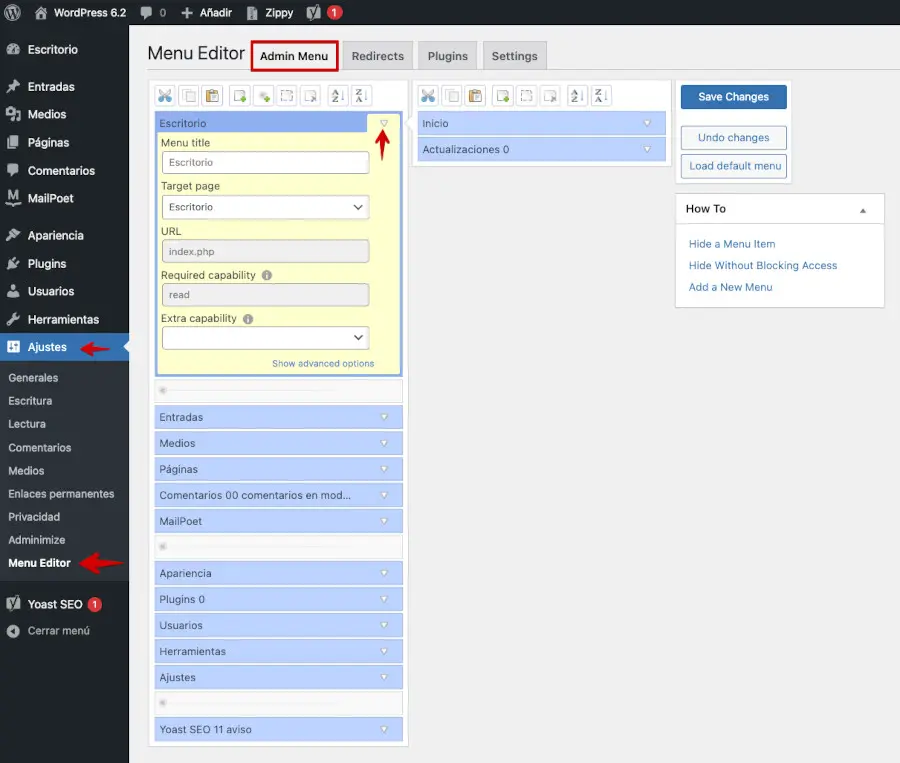Expand the Inicio submenu item
Screen dimensions: 900x763
point(647,123)
